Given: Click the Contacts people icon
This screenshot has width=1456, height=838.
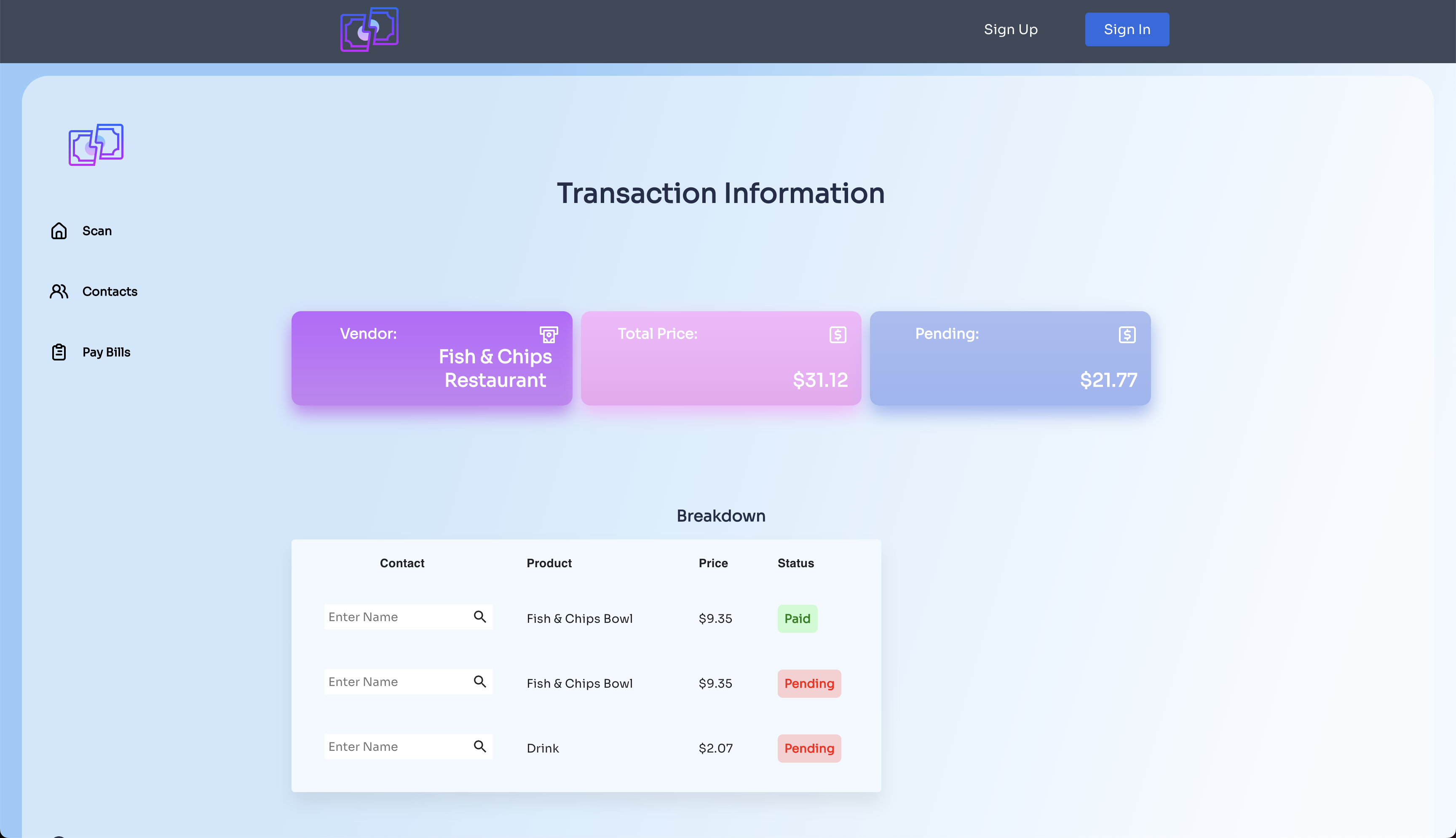Looking at the screenshot, I should tap(59, 291).
